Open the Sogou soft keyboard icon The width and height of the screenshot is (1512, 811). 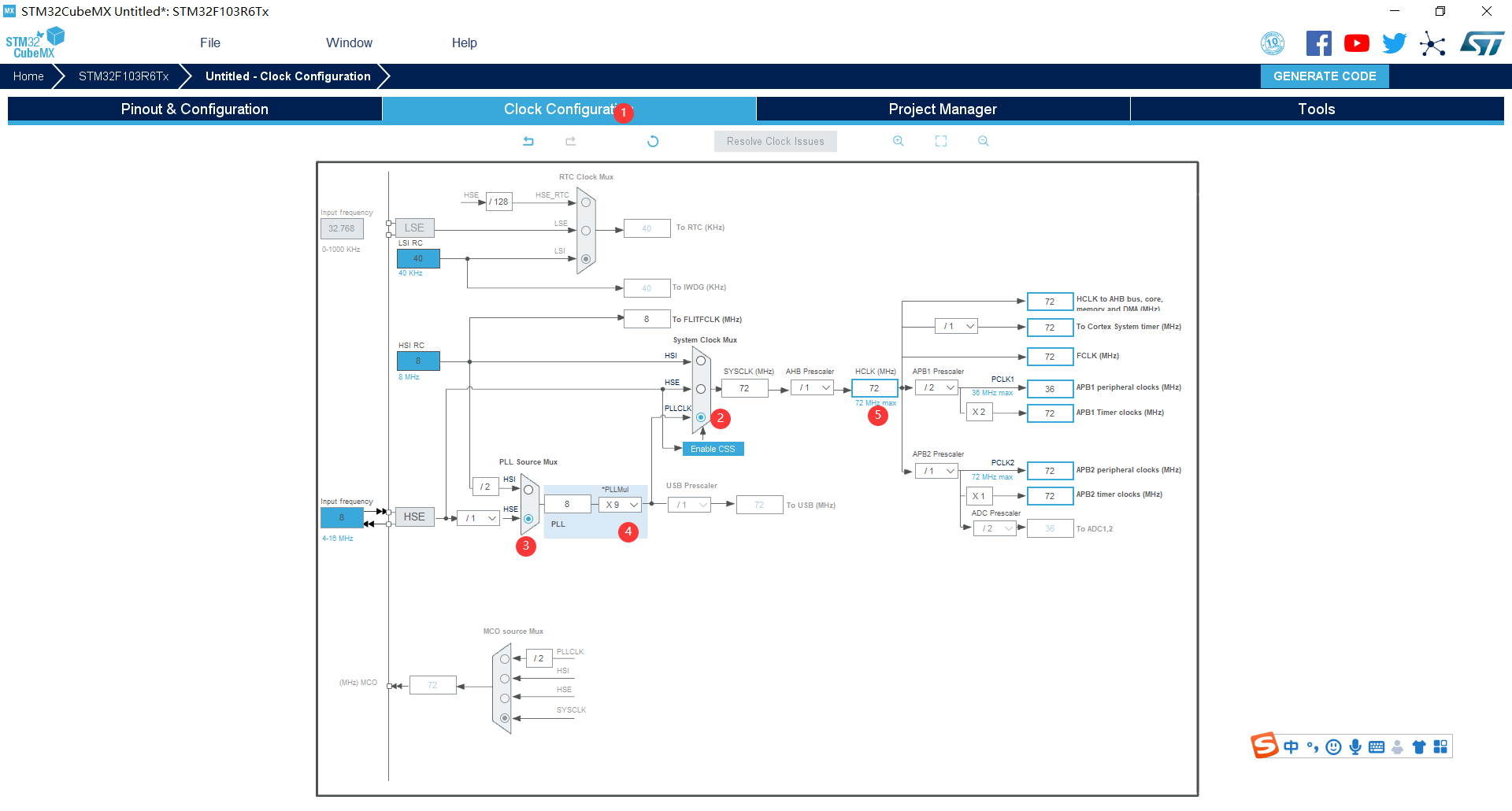coord(1377,747)
